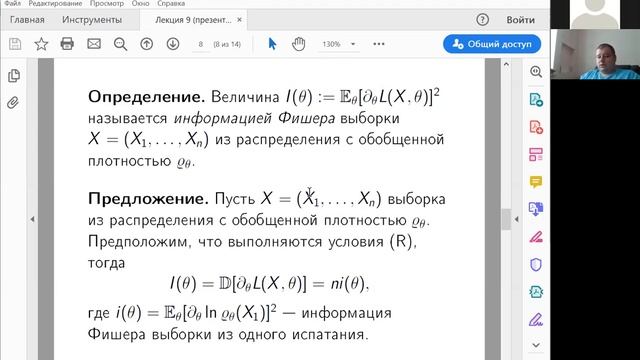Click the 130% zoom value field

click(331, 44)
